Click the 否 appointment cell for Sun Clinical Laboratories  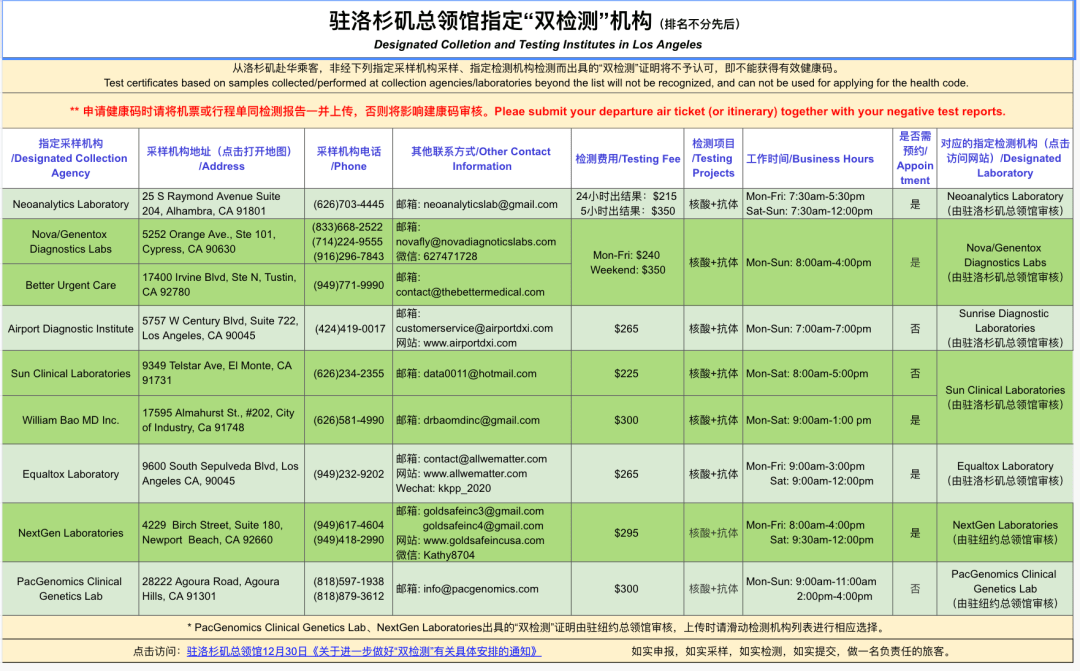tap(915, 373)
